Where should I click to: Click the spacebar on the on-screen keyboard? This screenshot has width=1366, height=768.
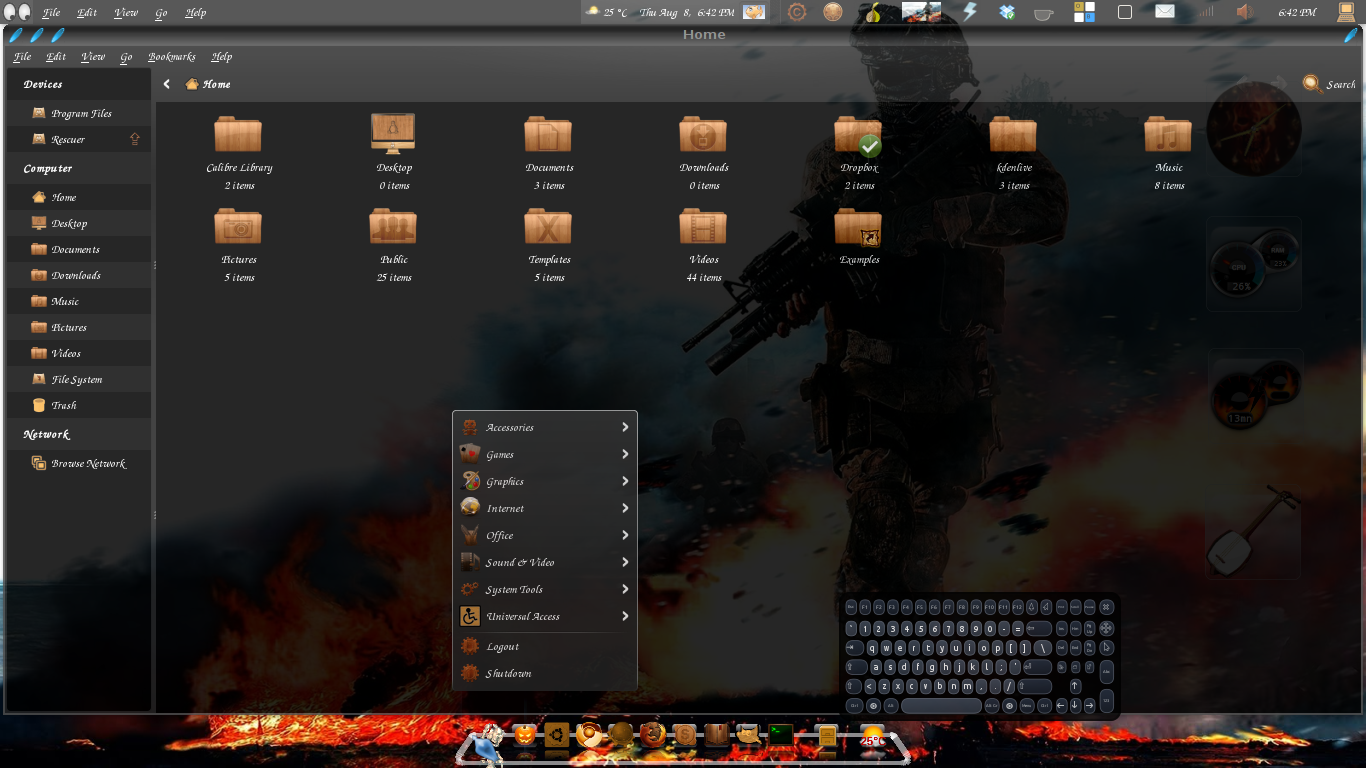(x=941, y=705)
